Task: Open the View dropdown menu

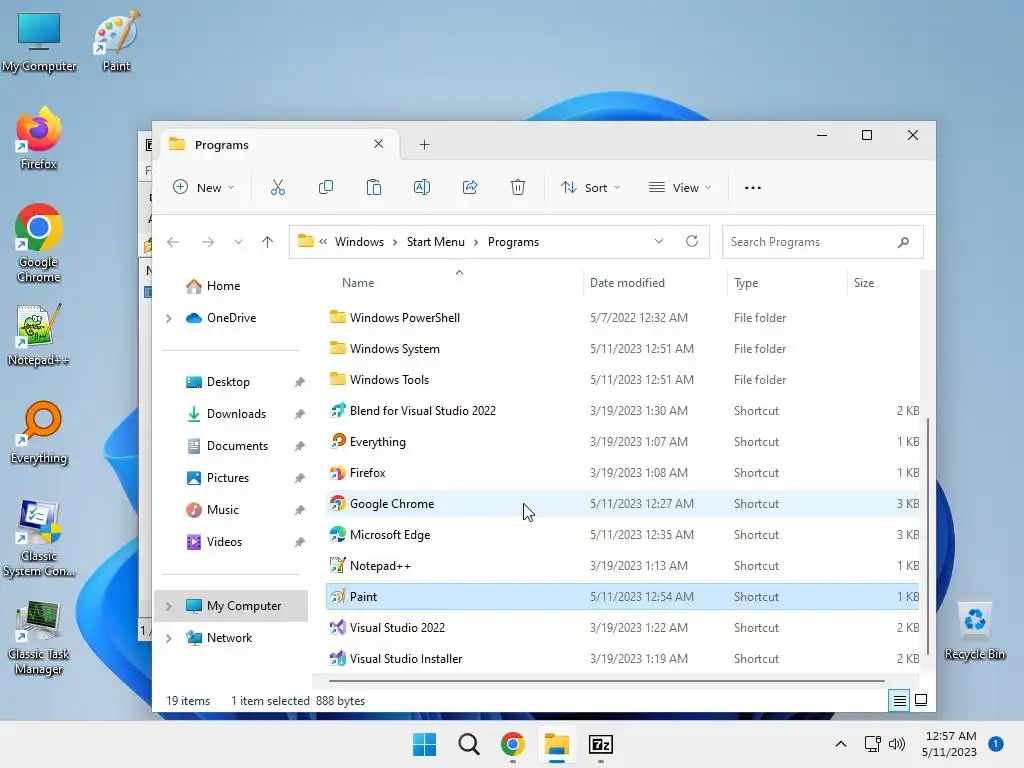Action: point(679,187)
